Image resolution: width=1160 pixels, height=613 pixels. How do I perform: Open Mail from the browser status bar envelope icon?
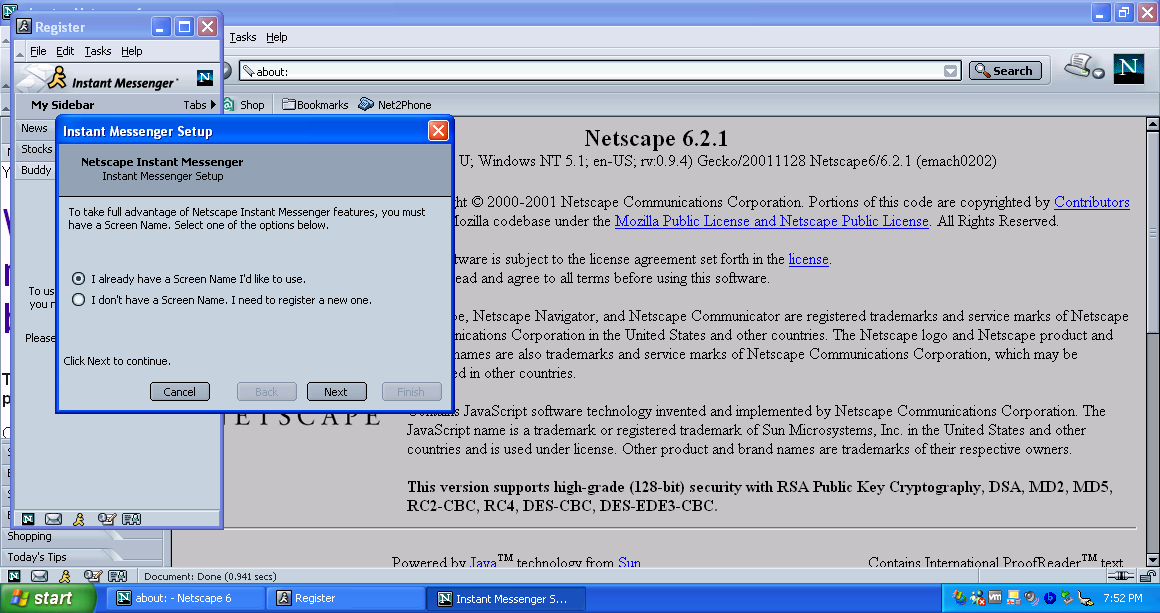tap(39, 576)
